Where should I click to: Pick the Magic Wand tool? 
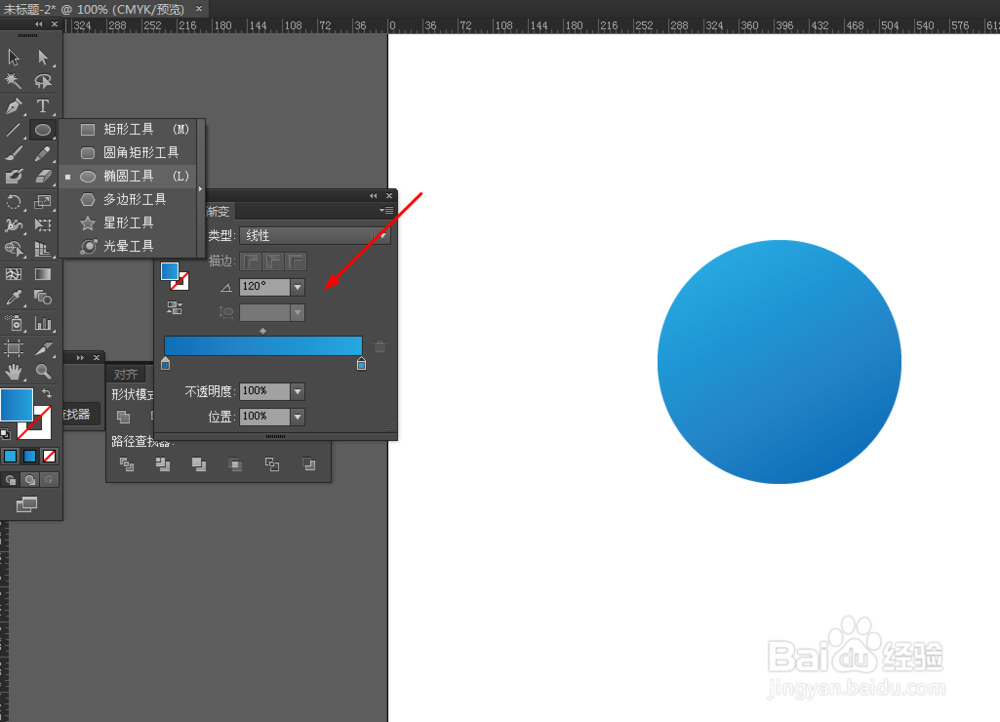tap(13, 81)
